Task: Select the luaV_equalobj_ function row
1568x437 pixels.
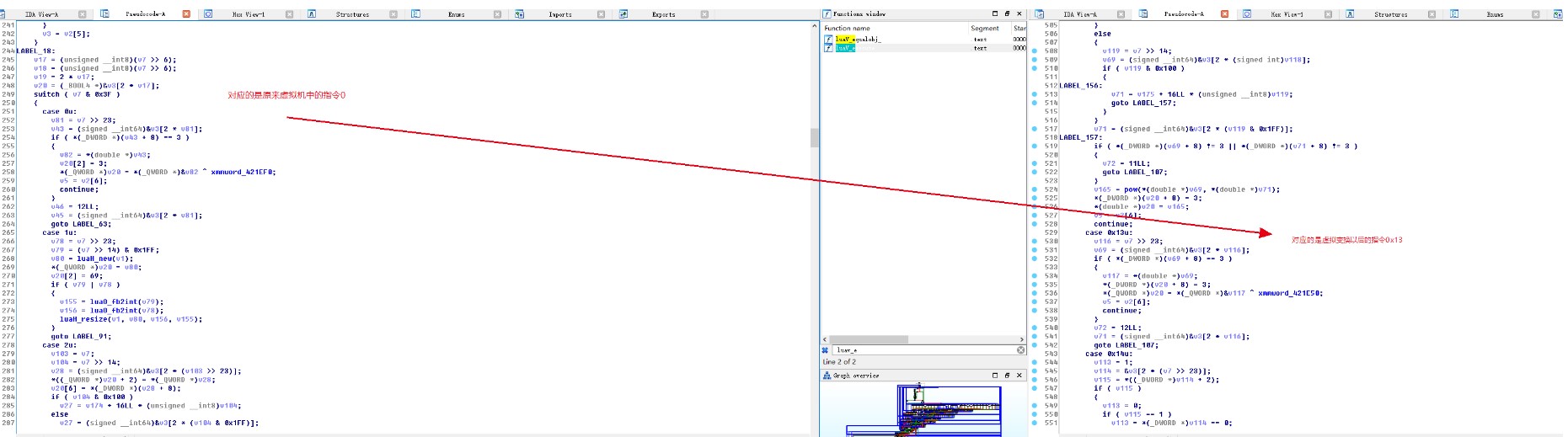Action: point(923,39)
